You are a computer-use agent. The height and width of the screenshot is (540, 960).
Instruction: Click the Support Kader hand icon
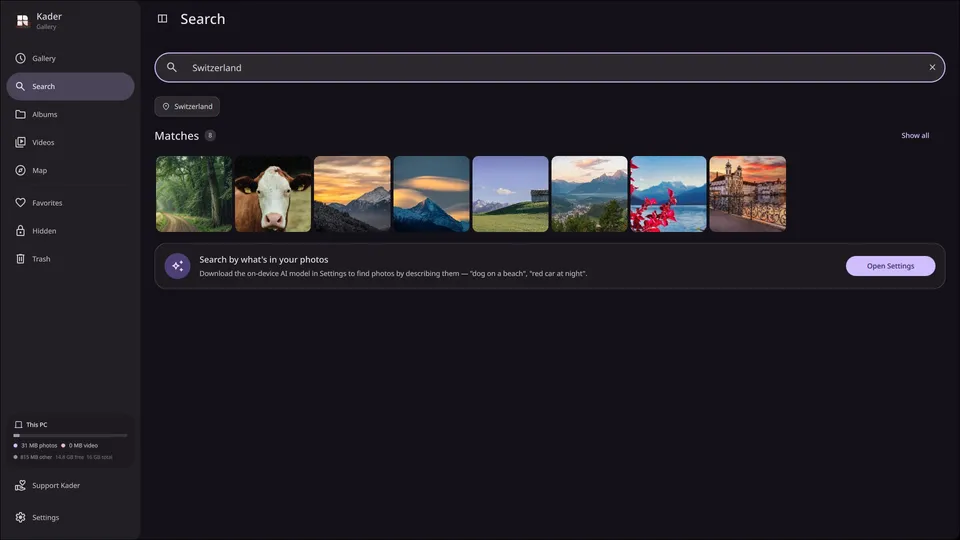click(x=20, y=486)
